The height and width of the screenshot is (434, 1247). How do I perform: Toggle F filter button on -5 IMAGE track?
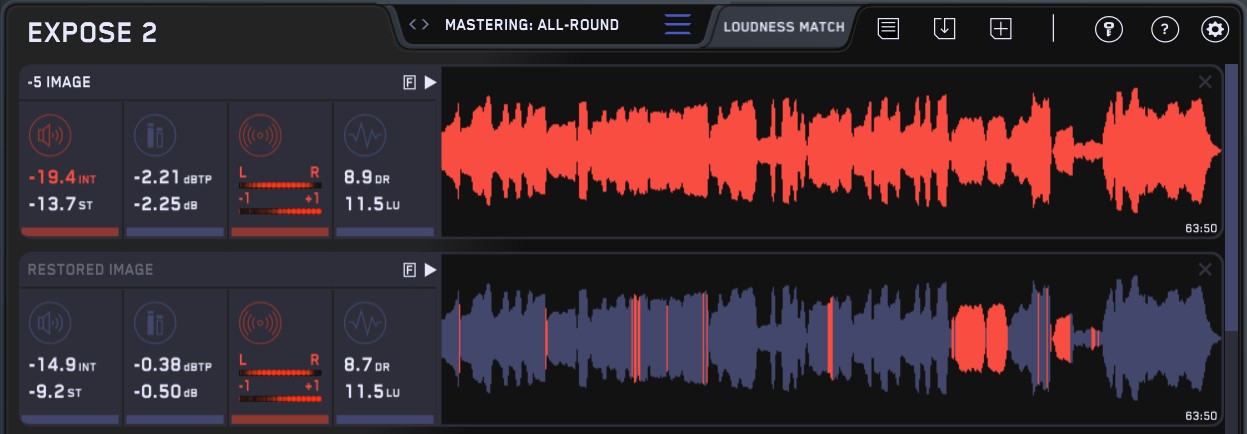pyautogui.click(x=409, y=83)
